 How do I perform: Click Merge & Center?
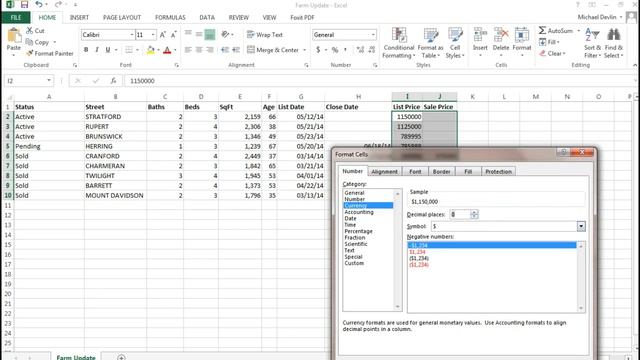(x=273, y=50)
